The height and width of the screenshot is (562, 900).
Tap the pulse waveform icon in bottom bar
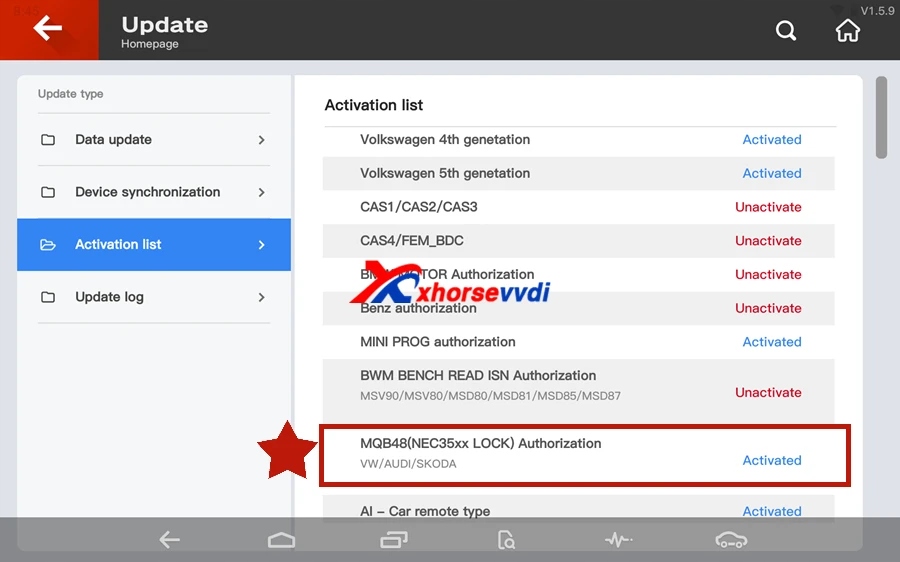point(619,540)
